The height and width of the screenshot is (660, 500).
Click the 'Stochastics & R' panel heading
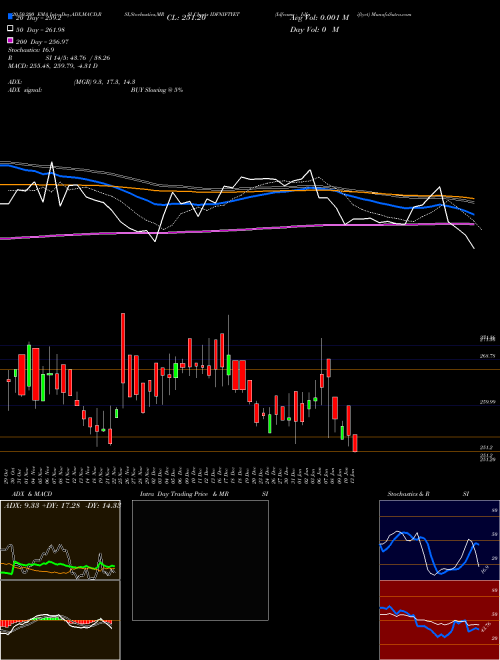pos(408,494)
